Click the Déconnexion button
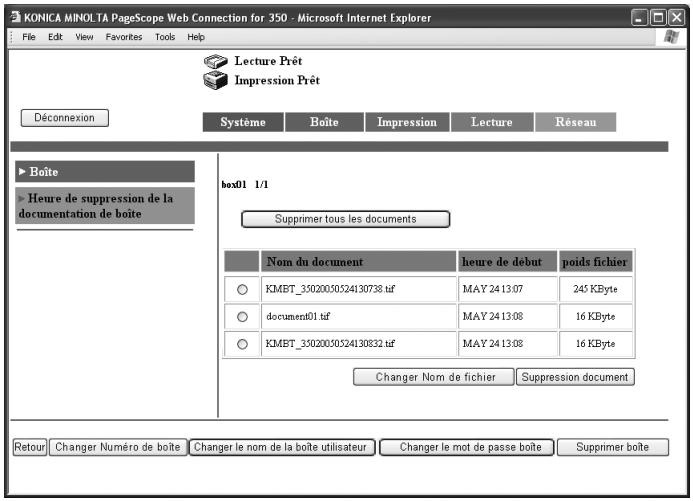Screen dimensions: 693x501 click(65, 118)
